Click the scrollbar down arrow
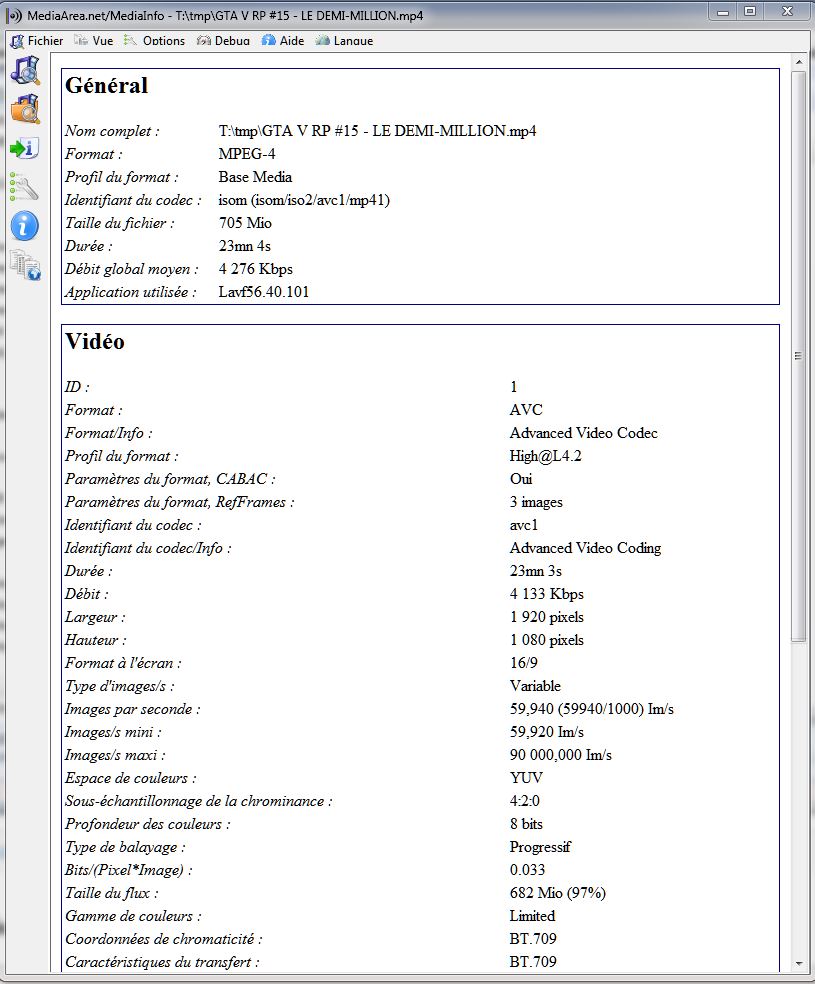 (x=798, y=963)
